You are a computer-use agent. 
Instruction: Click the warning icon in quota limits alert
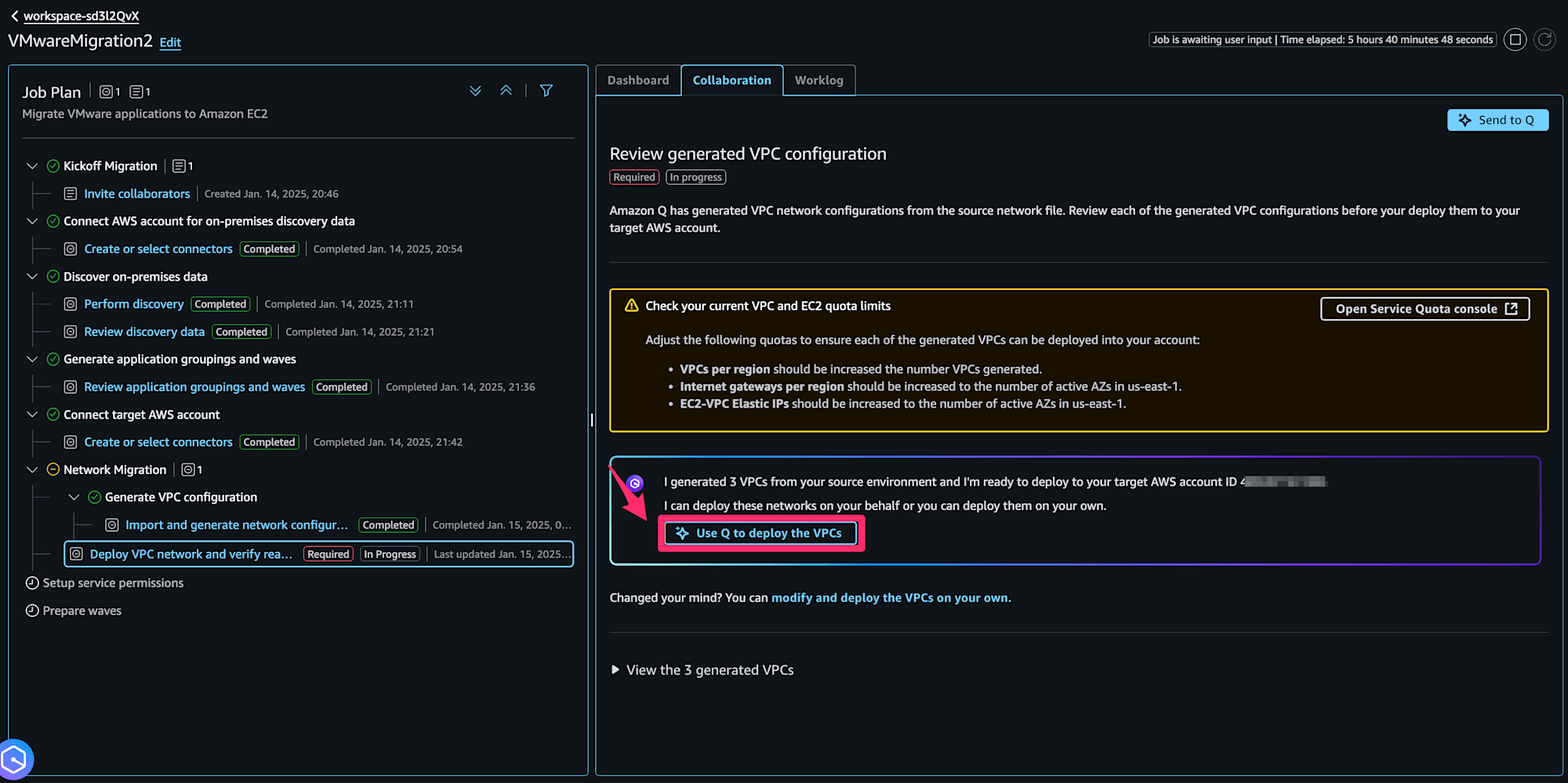point(631,306)
